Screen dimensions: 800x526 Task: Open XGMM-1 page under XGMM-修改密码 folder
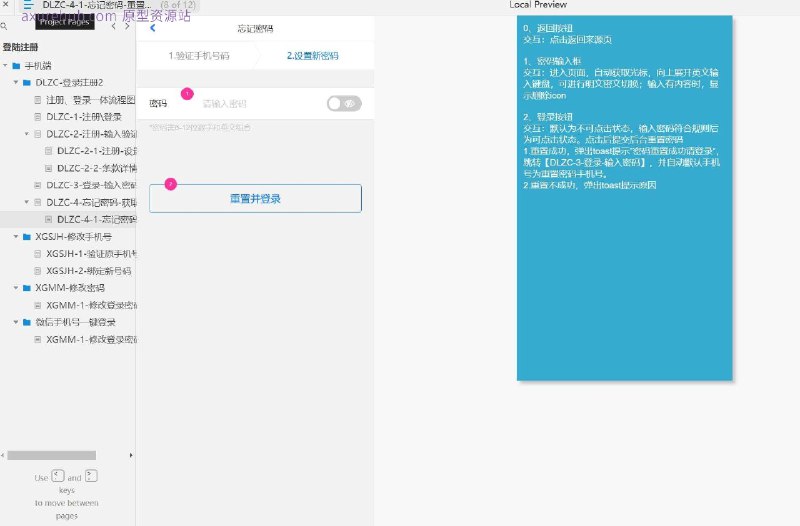[x=91, y=305]
